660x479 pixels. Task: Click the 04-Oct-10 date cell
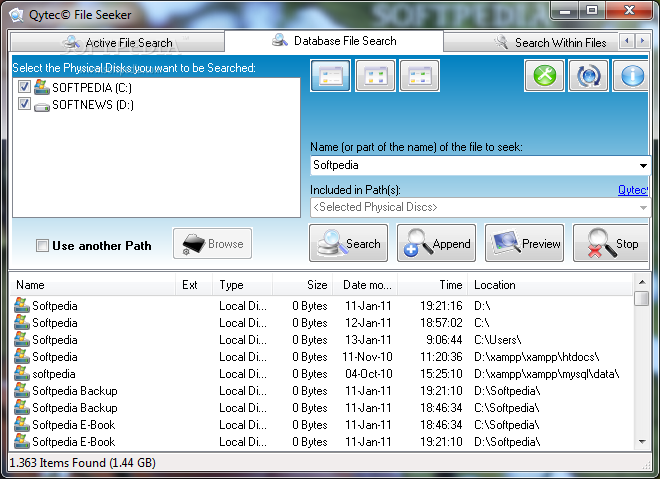click(369, 374)
